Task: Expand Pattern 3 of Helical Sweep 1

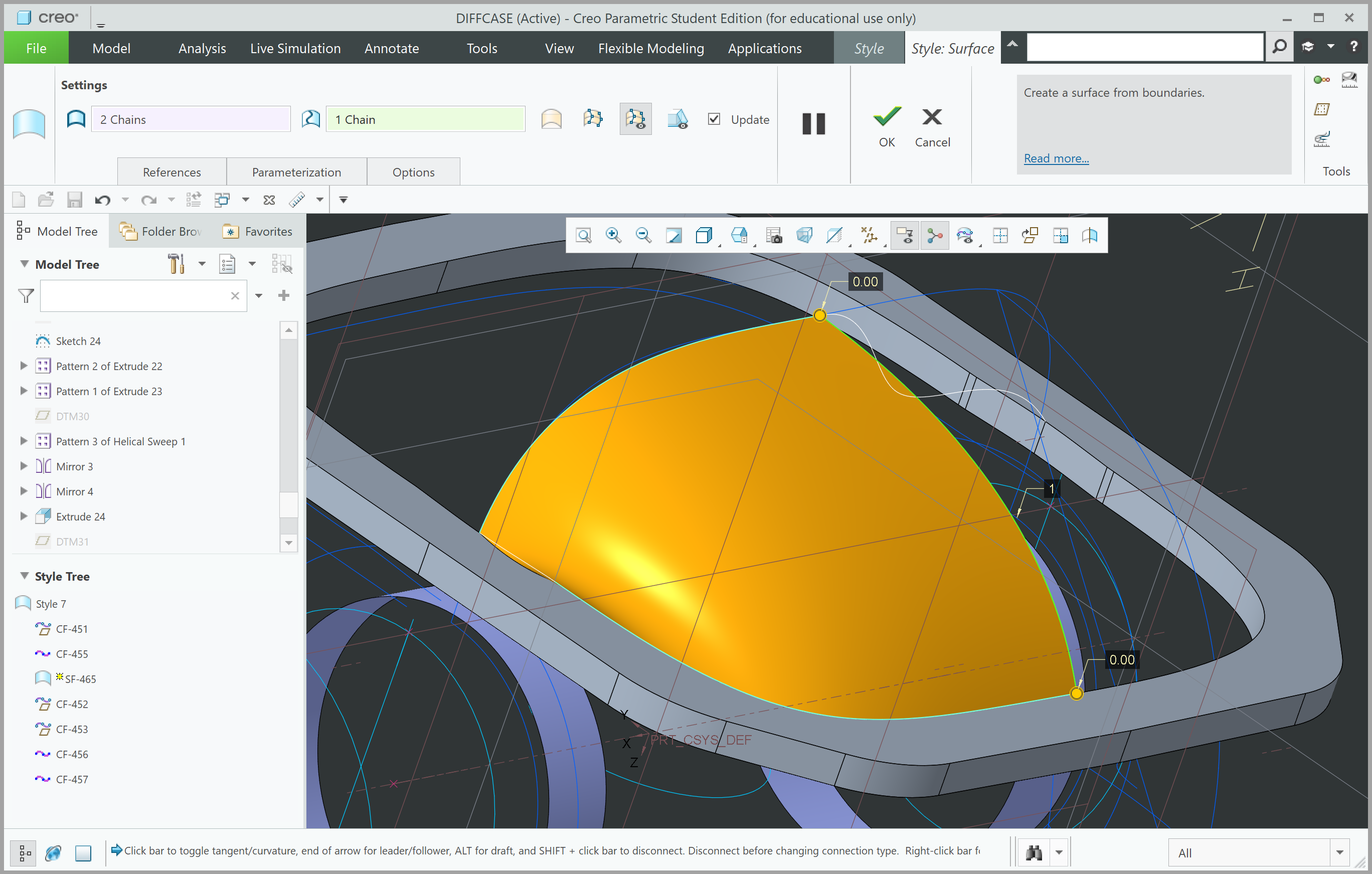Action: click(x=24, y=440)
